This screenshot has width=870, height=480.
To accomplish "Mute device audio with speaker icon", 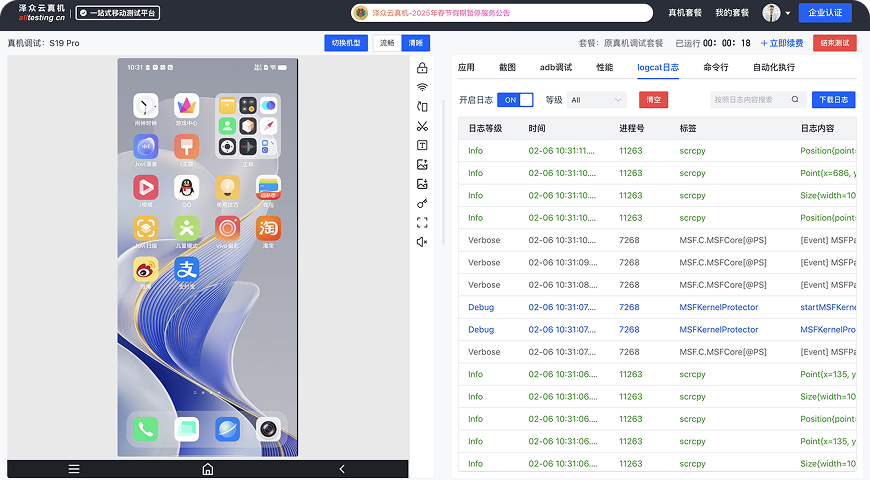I will pyautogui.click(x=422, y=242).
